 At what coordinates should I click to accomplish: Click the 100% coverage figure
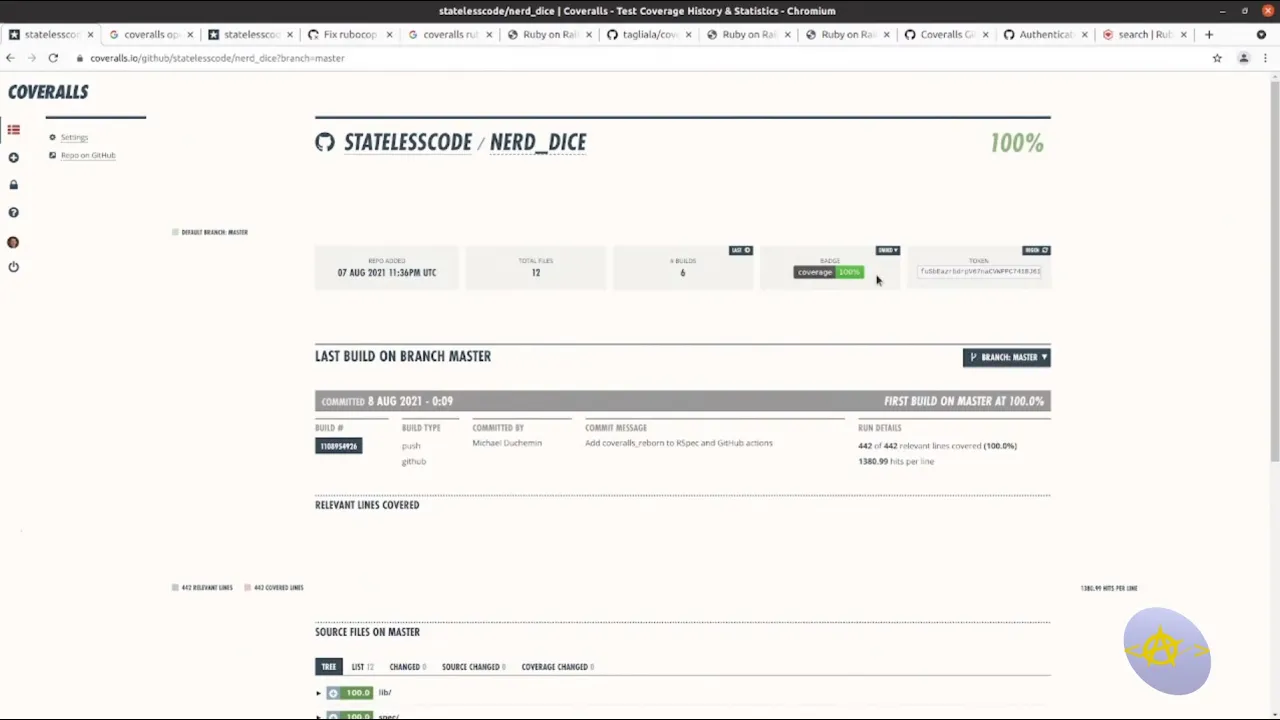pyautogui.click(x=1017, y=143)
